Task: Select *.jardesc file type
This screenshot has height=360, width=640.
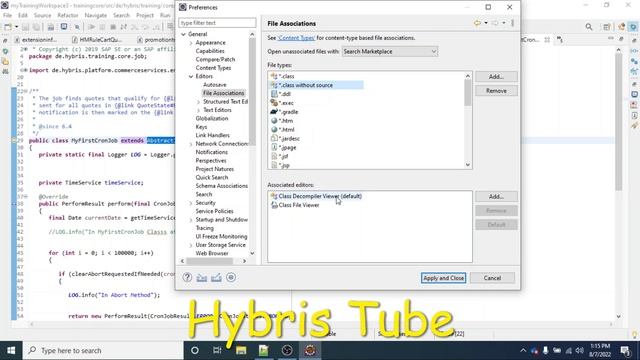Action: coord(289,139)
